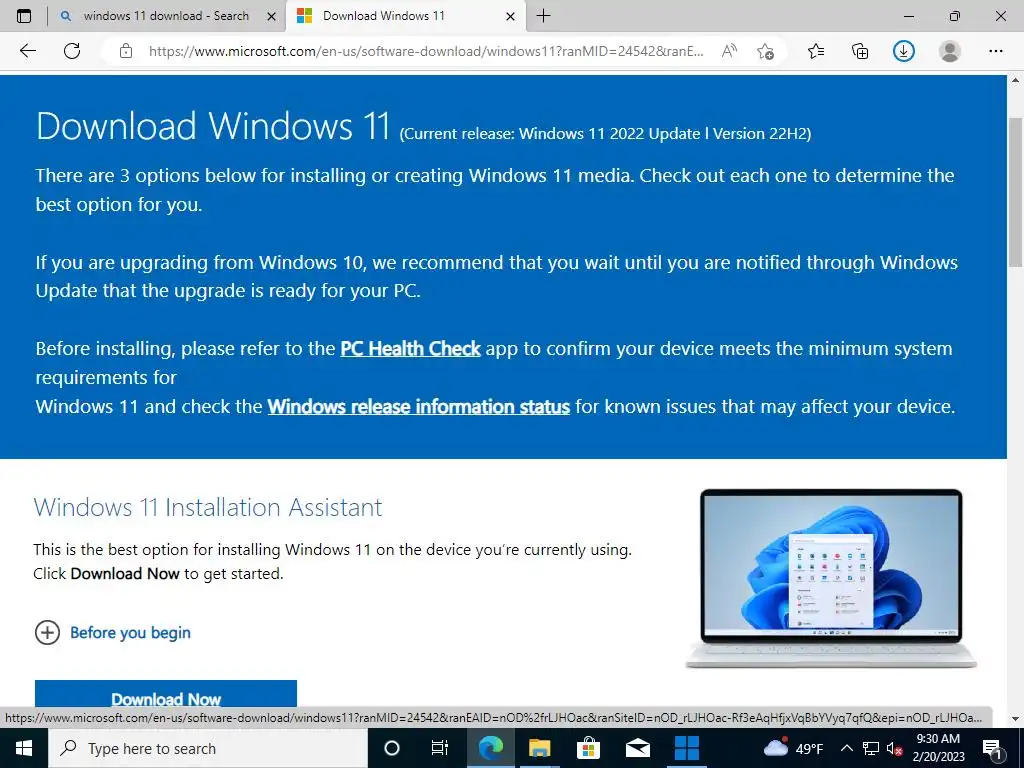Expand the Before you begin section

pos(112,632)
